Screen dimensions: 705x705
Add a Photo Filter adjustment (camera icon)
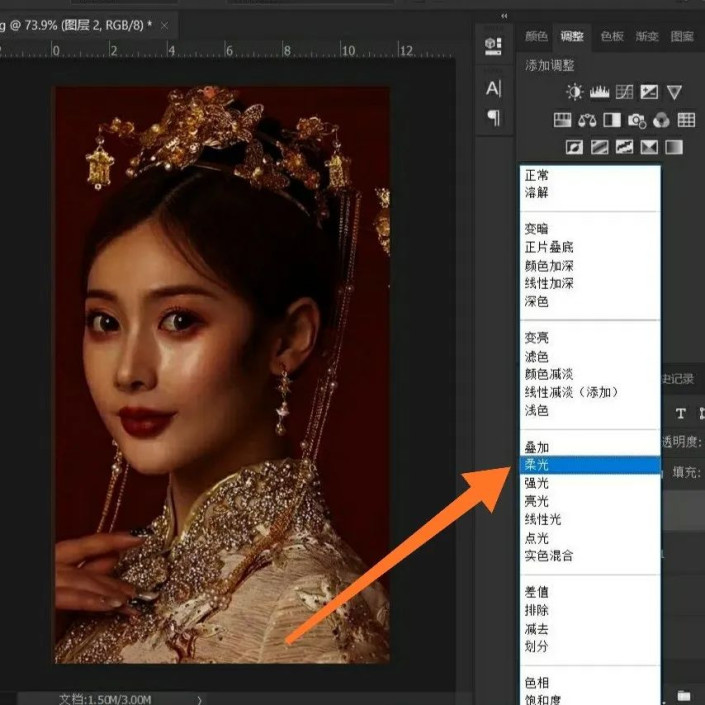coord(637,120)
